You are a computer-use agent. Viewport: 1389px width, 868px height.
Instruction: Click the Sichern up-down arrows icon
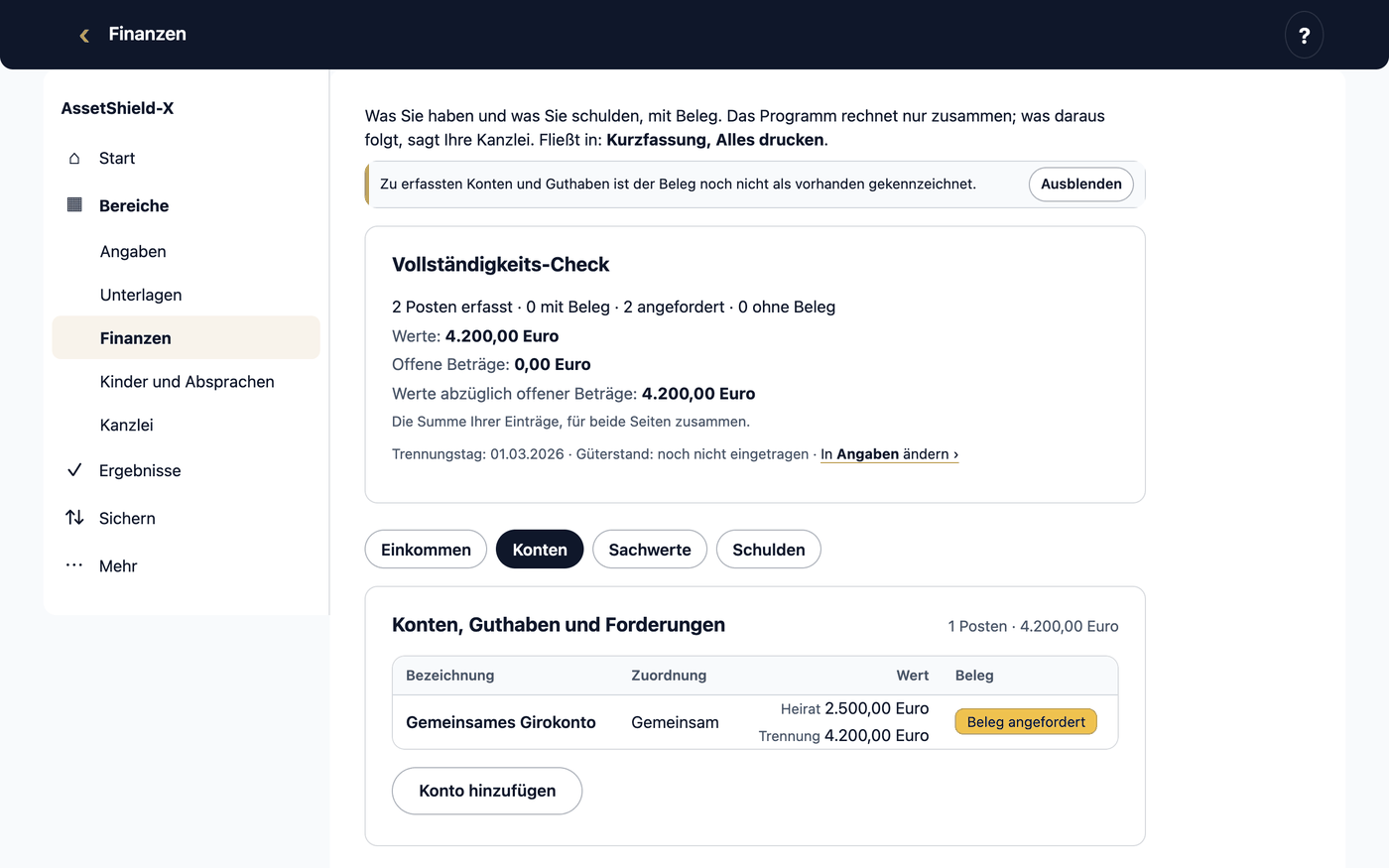click(74, 518)
